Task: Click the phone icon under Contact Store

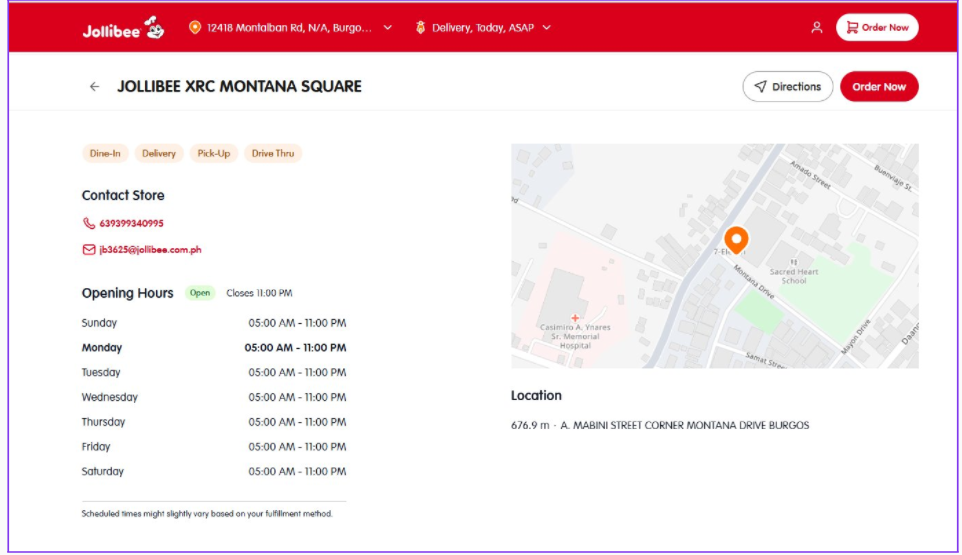Action: tap(89, 224)
